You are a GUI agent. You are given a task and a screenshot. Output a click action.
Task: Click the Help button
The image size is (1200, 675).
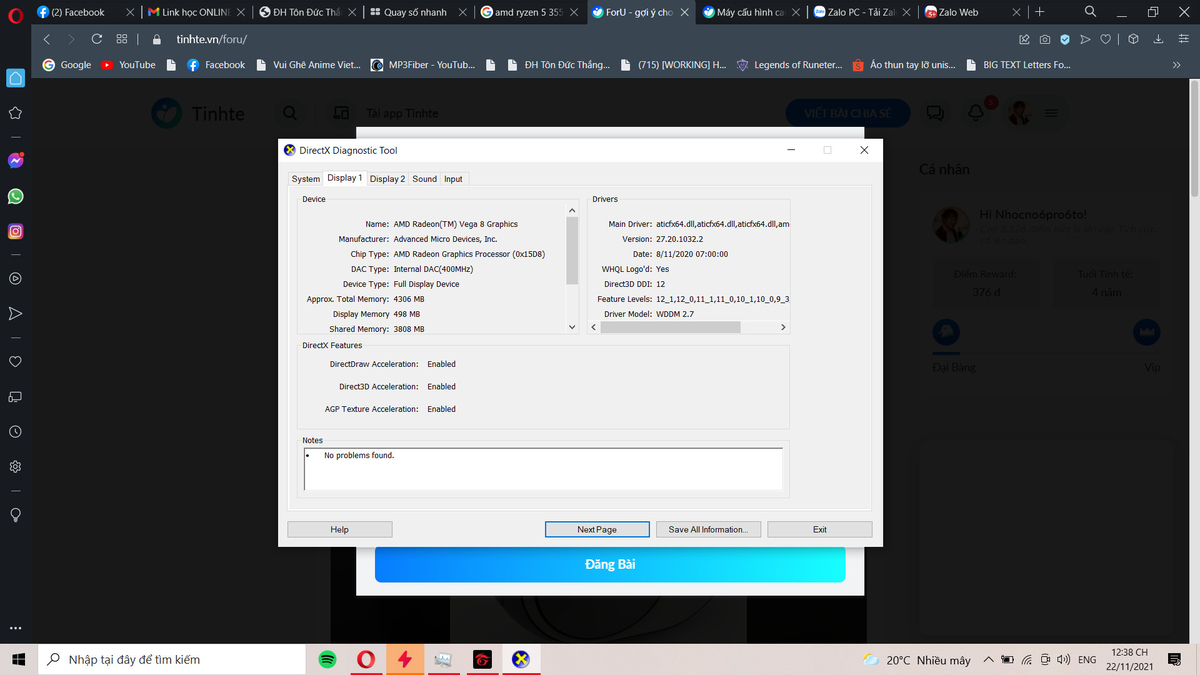click(339, 529)
